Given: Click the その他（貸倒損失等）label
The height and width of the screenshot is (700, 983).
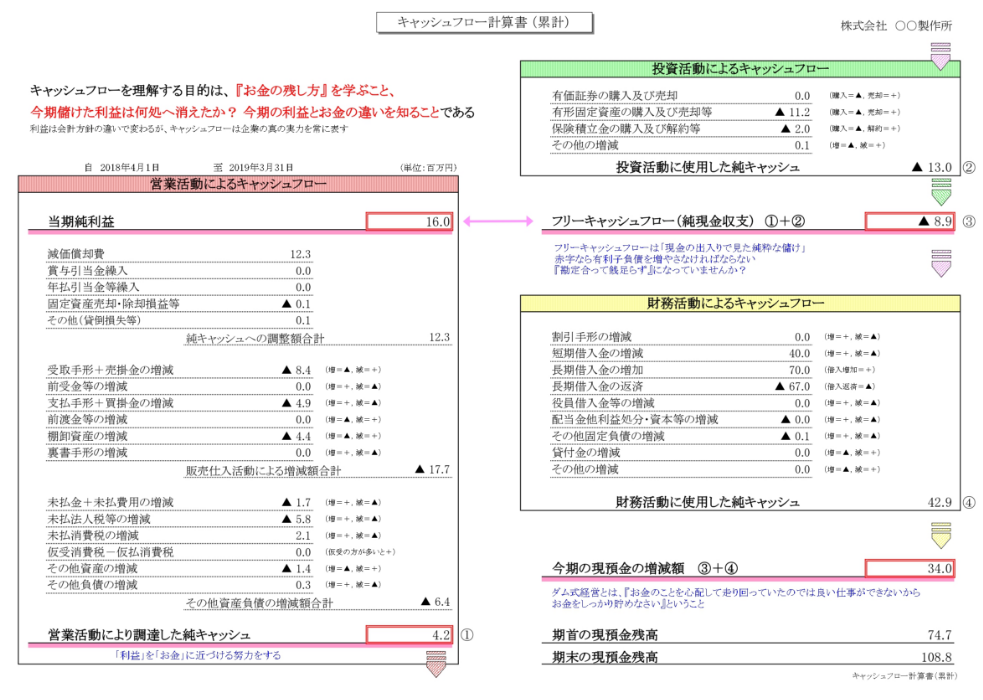Looking at the screenshot, I should (x=94, y=320).
